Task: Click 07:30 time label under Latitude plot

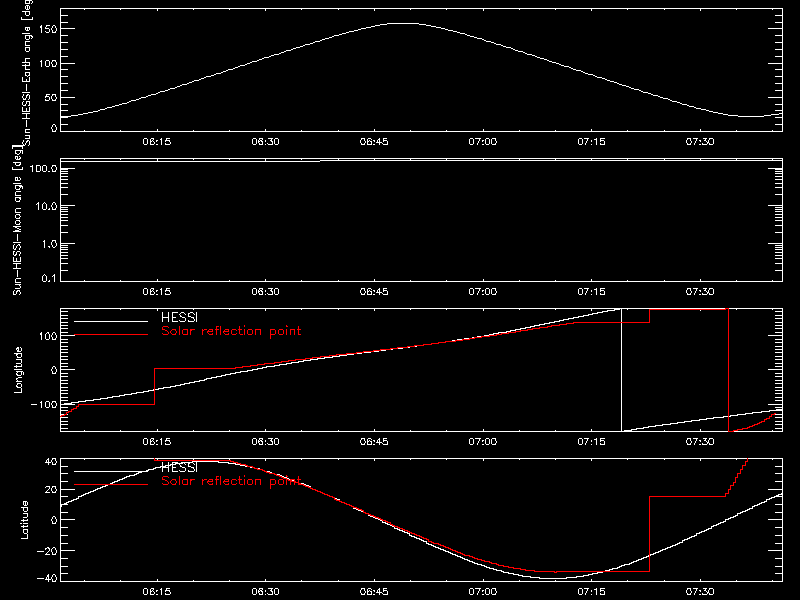Action: click(700, 592)
